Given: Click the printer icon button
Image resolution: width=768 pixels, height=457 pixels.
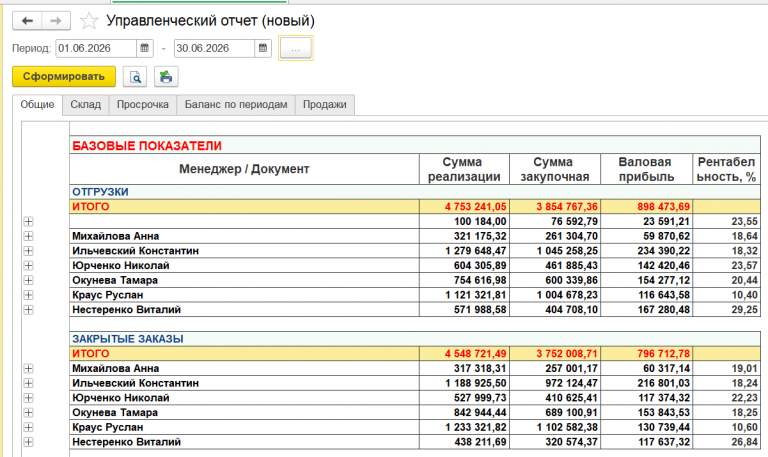Looking at the screenshot, I should (x=166, y=77).
